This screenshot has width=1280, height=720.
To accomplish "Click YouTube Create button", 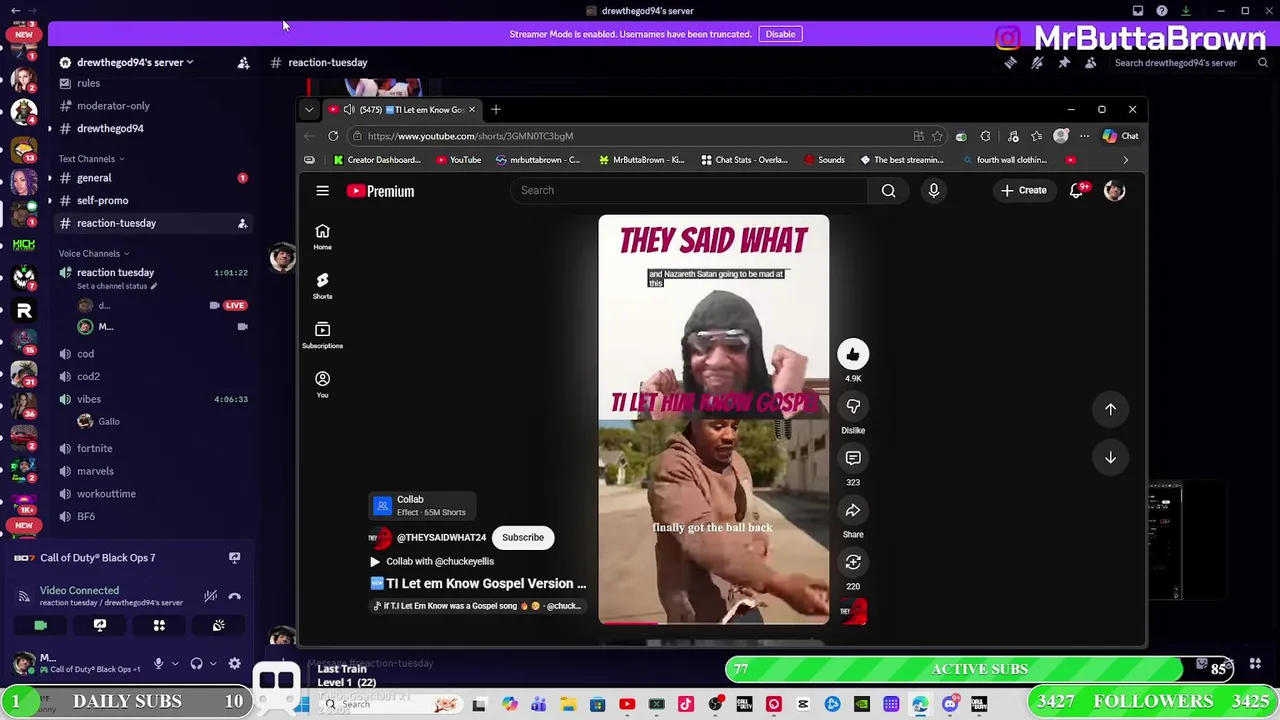I will click(x=1024, y=190).
